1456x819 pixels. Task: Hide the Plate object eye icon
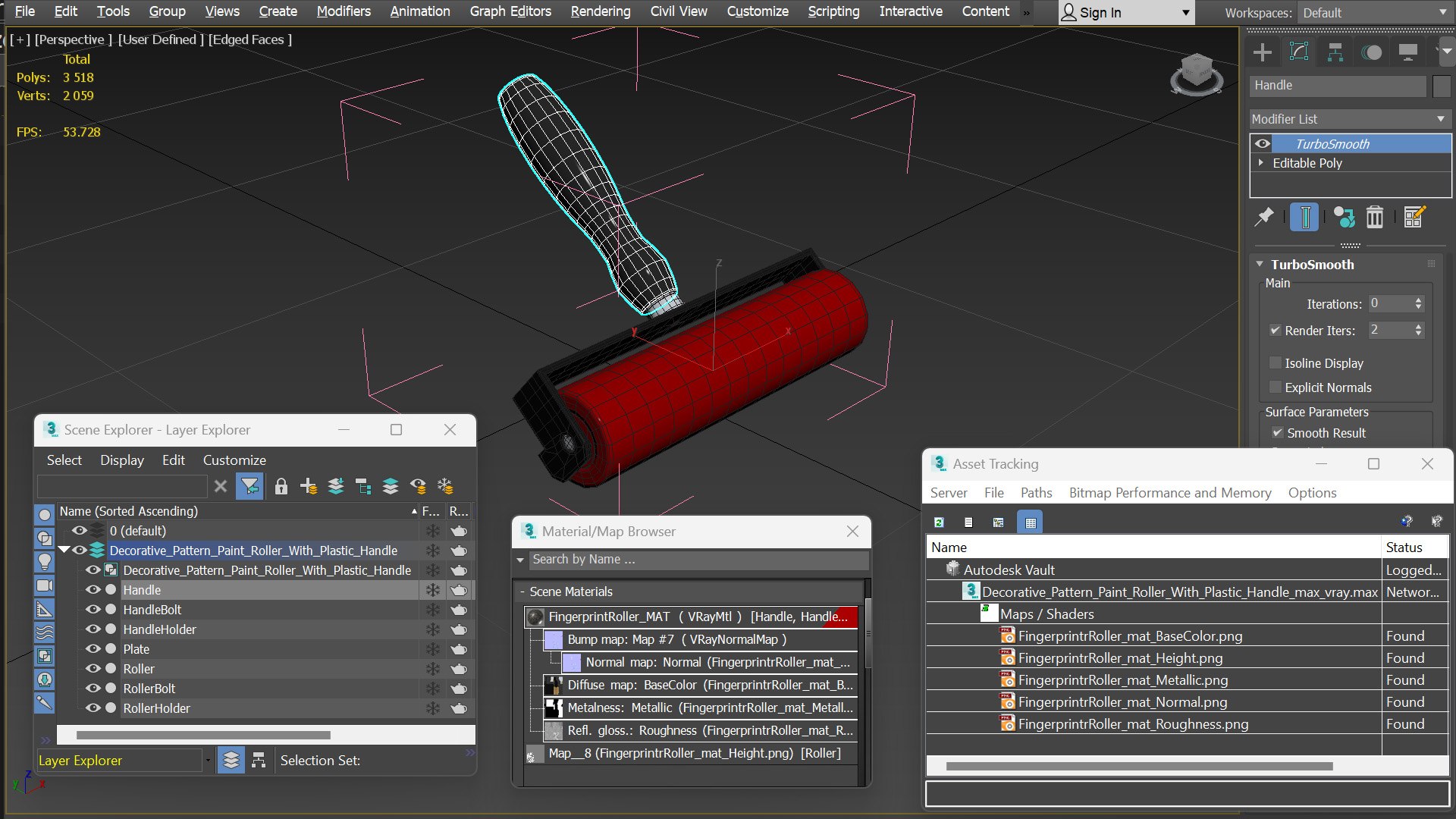(x=93, y=649)
